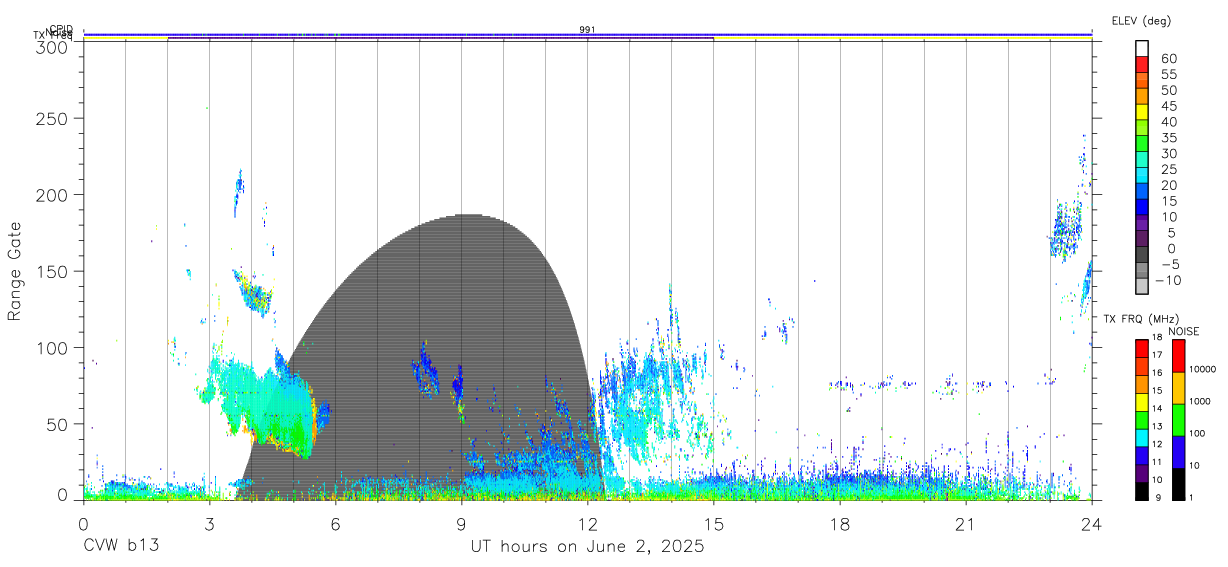Image resolution: width=1228 pixels, height=567 pixels.
Task: Click the red top segment of the TX FRQ bar
Action: point(1142,348)
